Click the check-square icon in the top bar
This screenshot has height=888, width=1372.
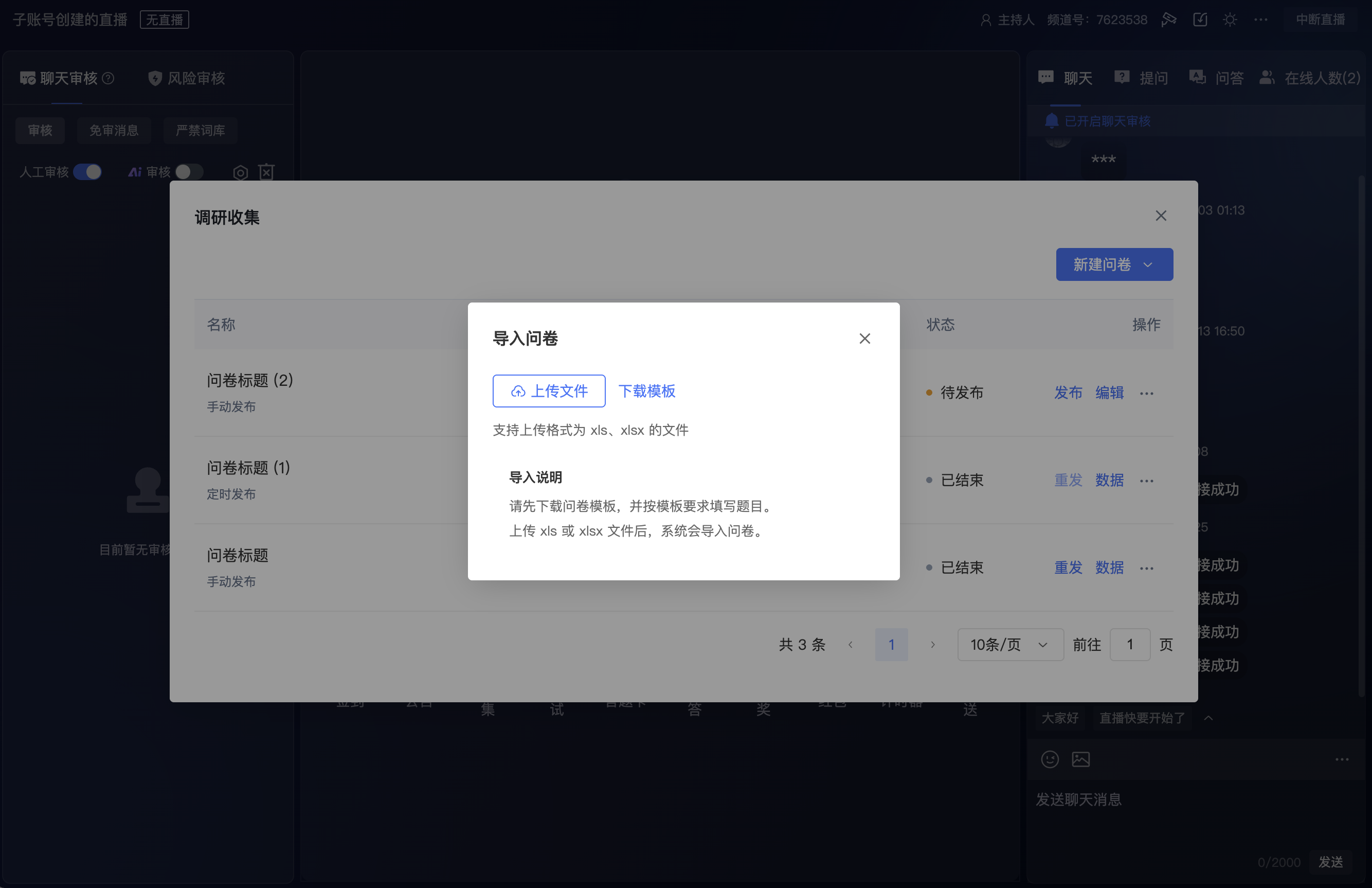(1200, 20)
